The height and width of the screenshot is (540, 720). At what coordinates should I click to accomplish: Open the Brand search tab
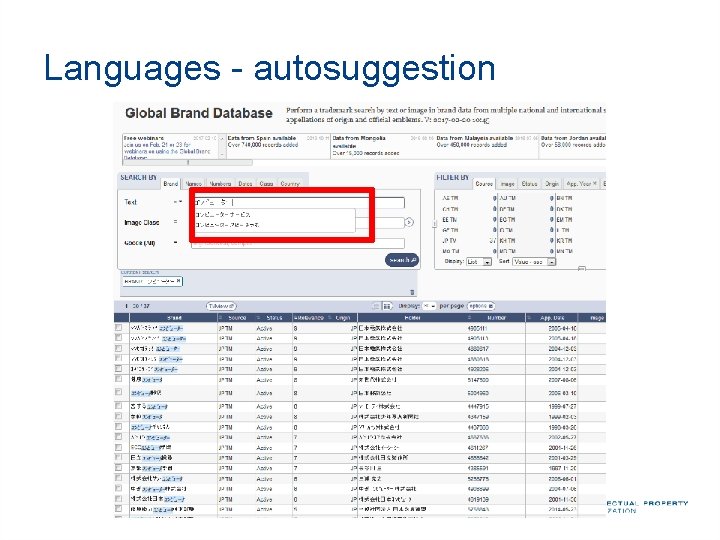(171, 184)
